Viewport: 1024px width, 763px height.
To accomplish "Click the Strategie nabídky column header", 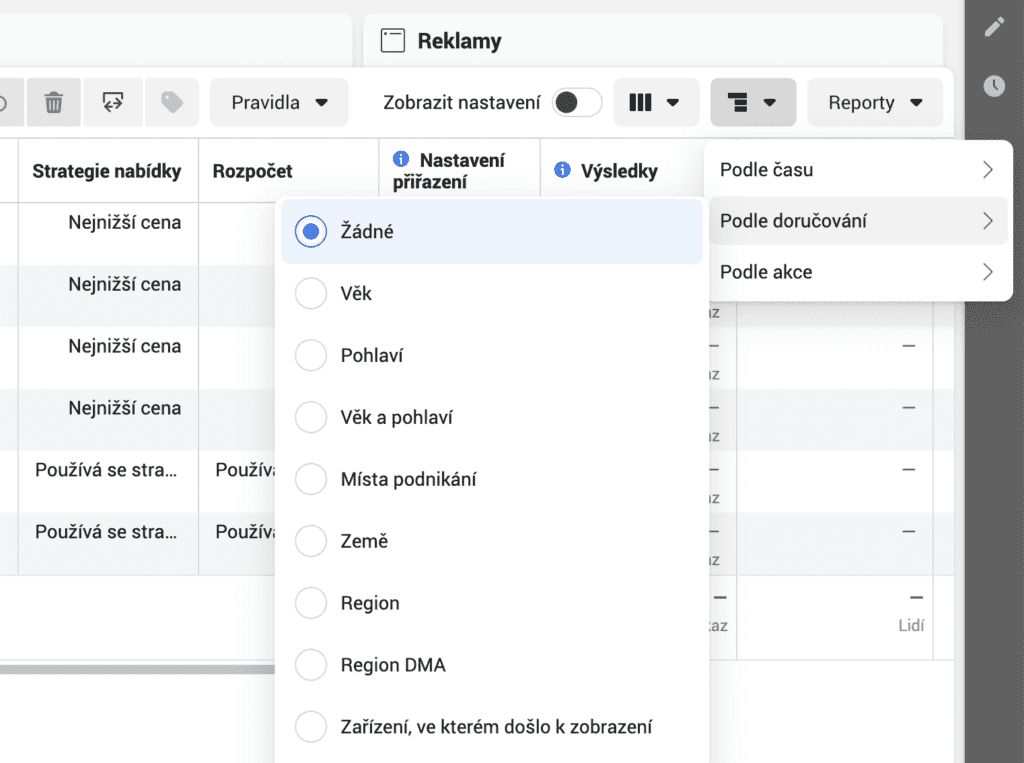I will pyautogui.click(x=107, y=171).
